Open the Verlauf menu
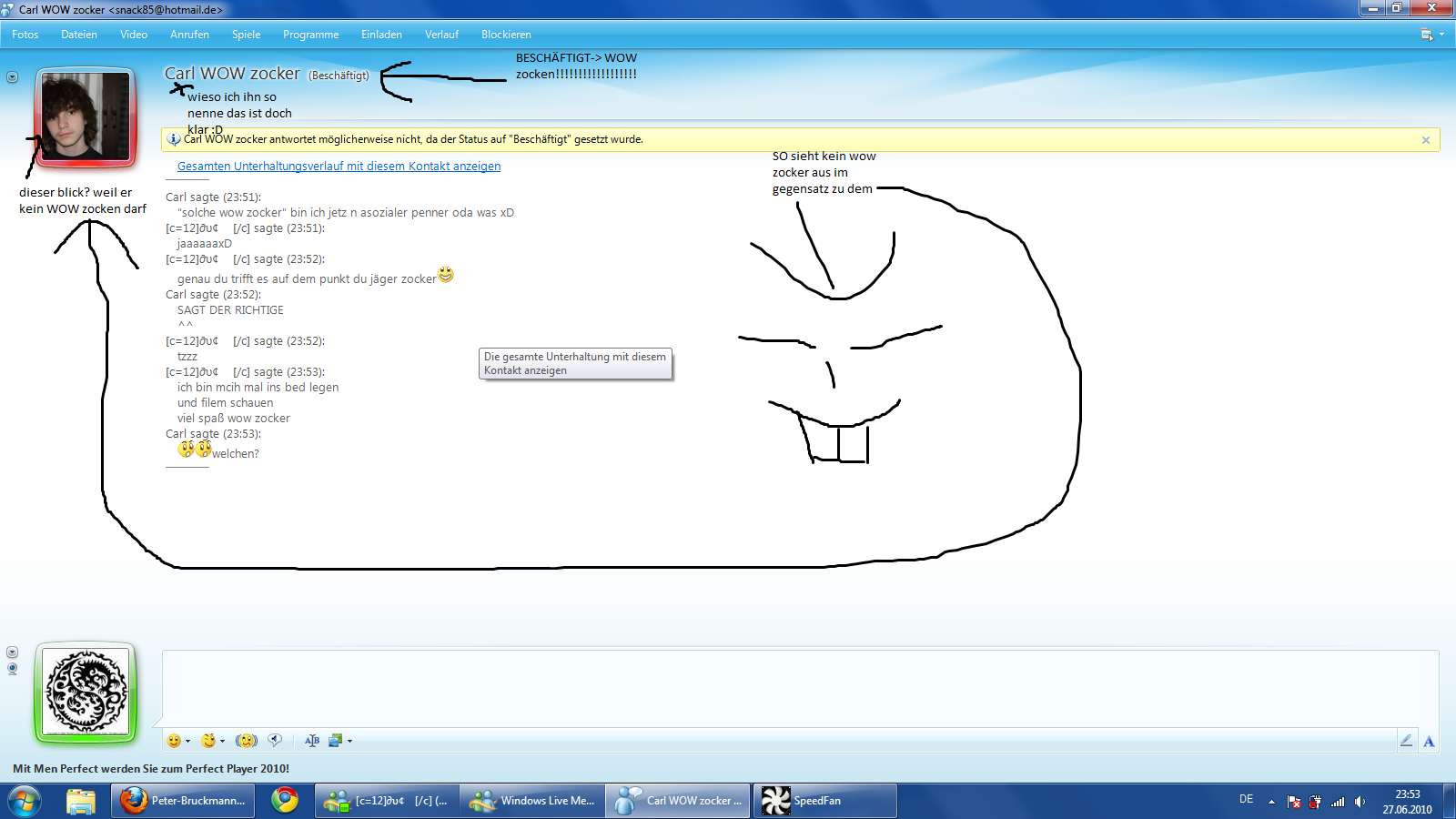1456x819 pixels. 441,35
